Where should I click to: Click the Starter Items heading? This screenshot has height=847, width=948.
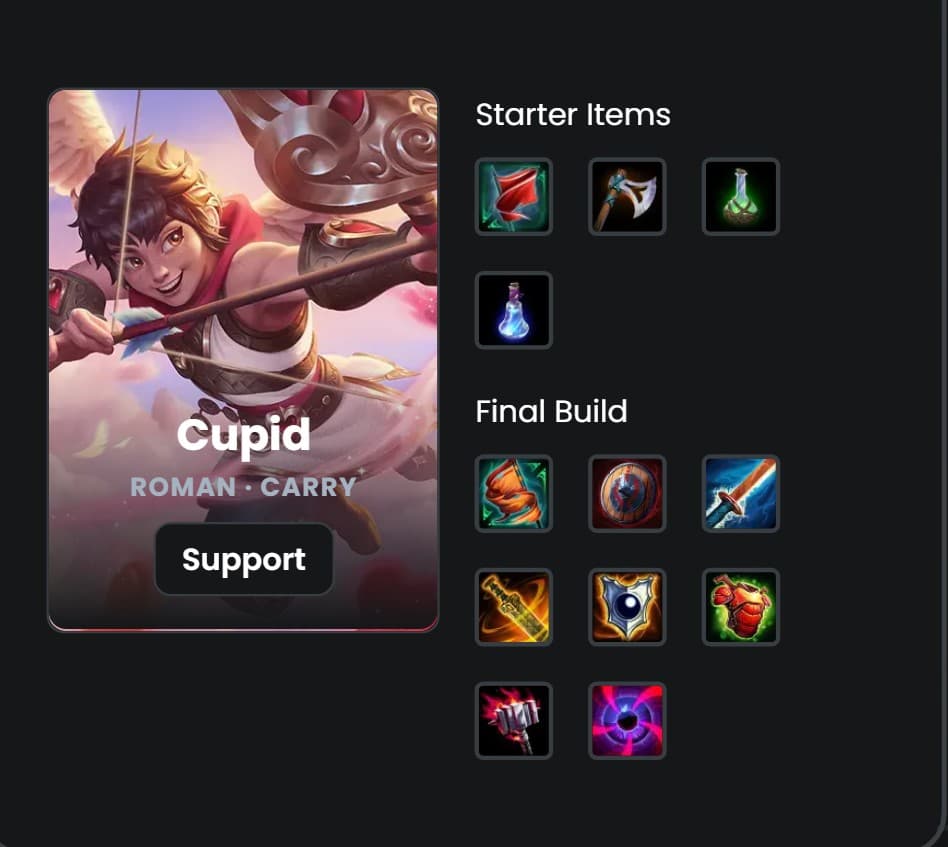click(573, 114)
